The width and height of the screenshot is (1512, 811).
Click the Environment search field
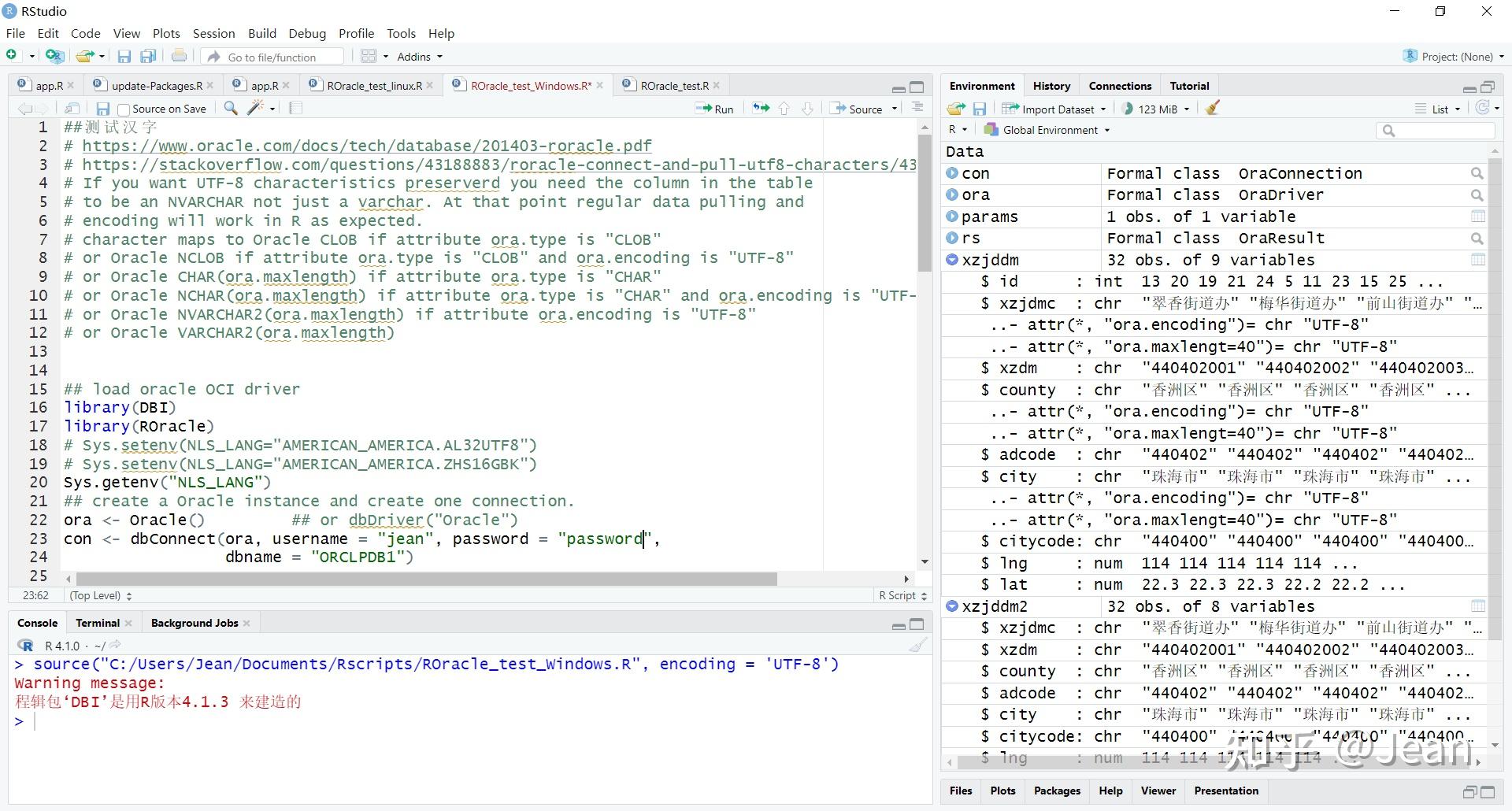[x=1441, y=131]
